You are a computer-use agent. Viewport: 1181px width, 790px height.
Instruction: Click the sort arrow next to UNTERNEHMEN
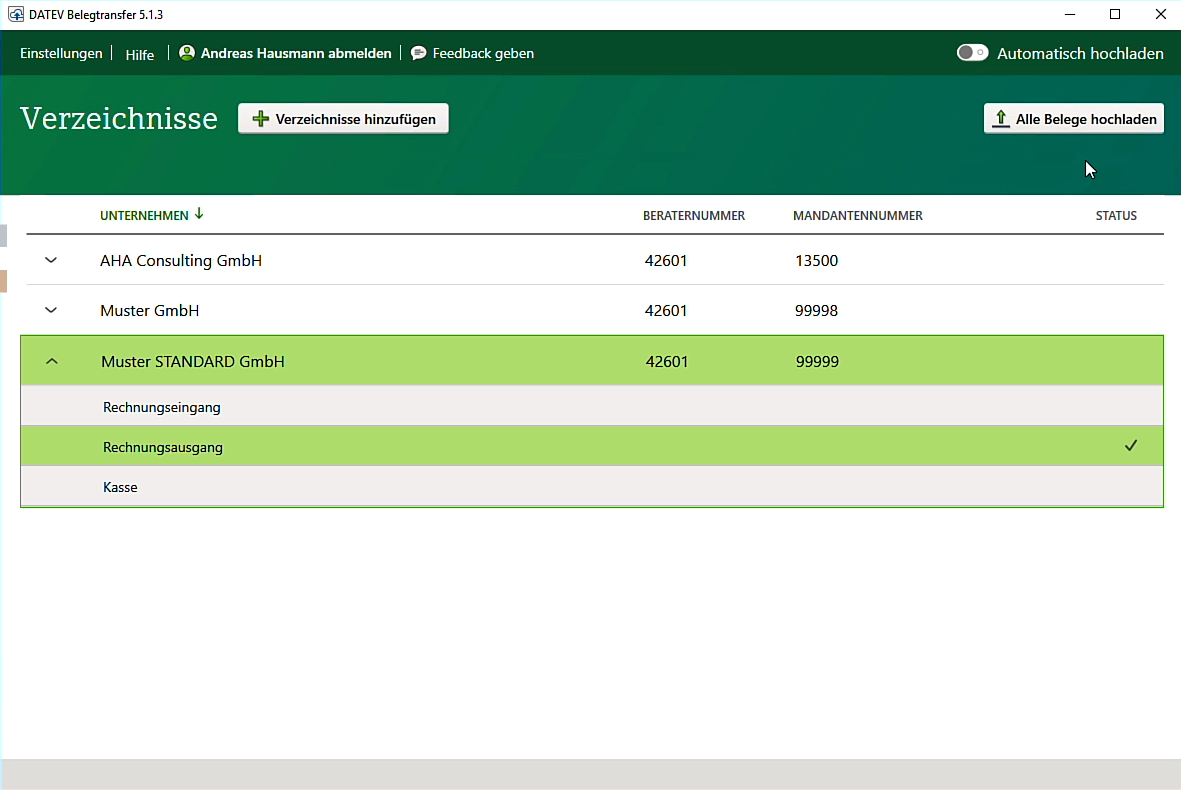coord(199,214)
